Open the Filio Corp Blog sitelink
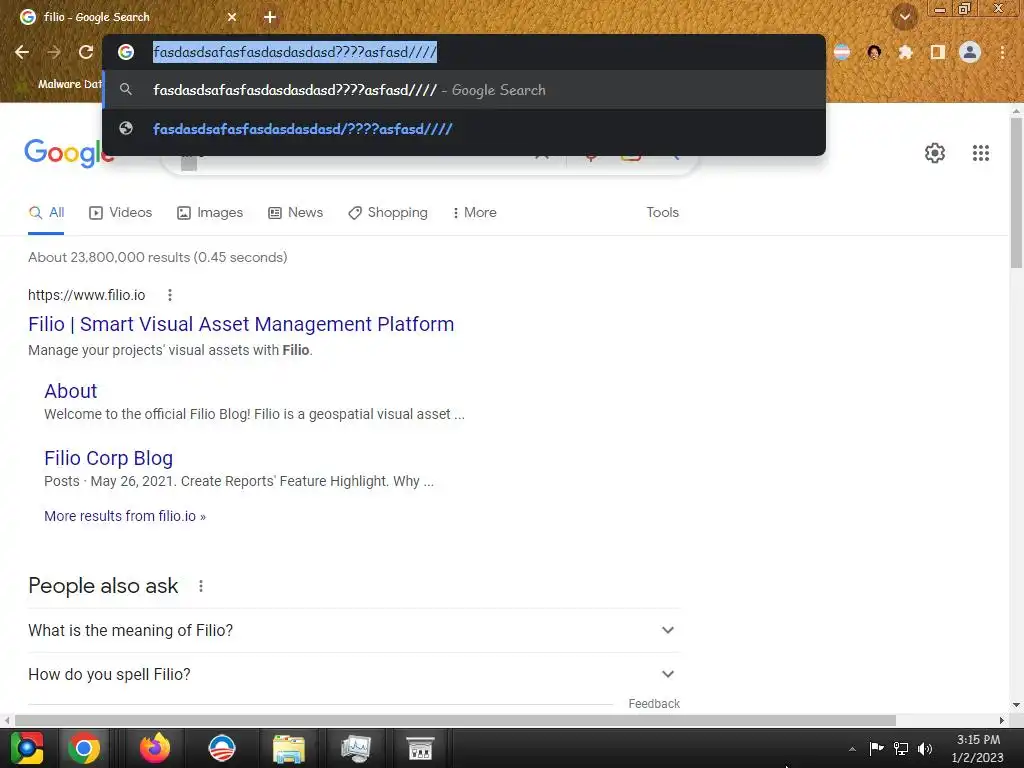The width and height of the screenshot is (1024, 768). 108,458
